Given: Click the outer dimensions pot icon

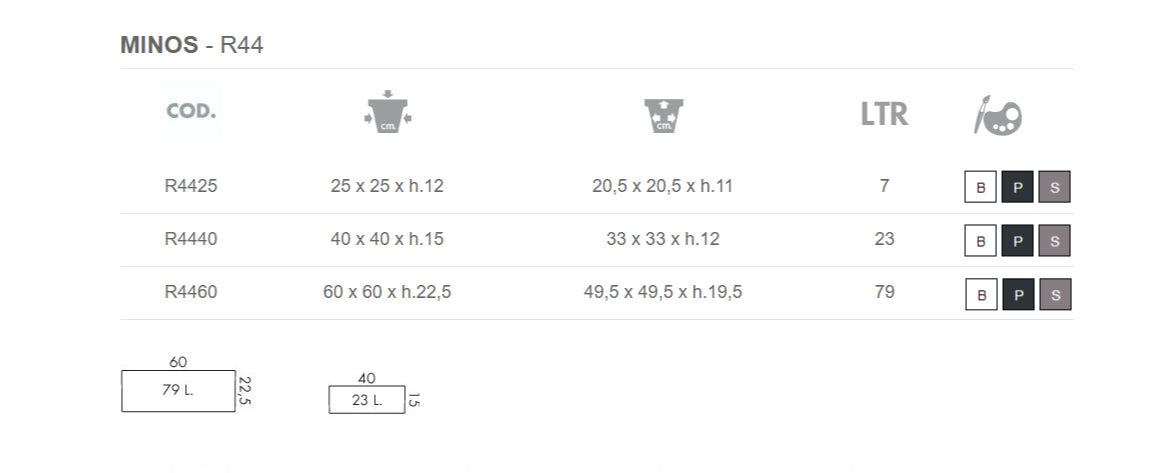Looking at the screenshot, I should tap(388, 112).
